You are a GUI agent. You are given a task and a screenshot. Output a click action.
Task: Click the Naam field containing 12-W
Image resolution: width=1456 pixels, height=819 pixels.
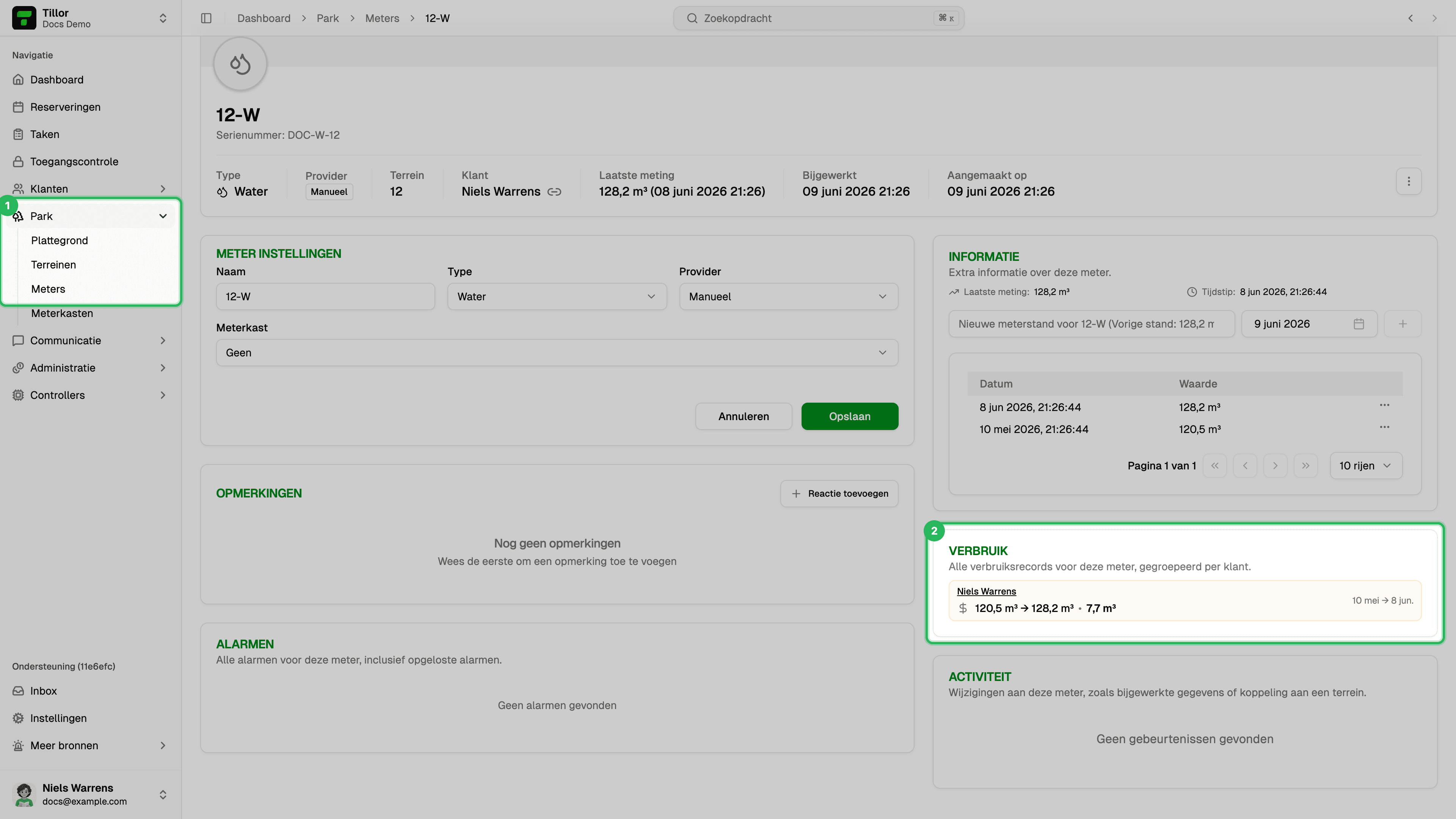[x=325, y=297]
